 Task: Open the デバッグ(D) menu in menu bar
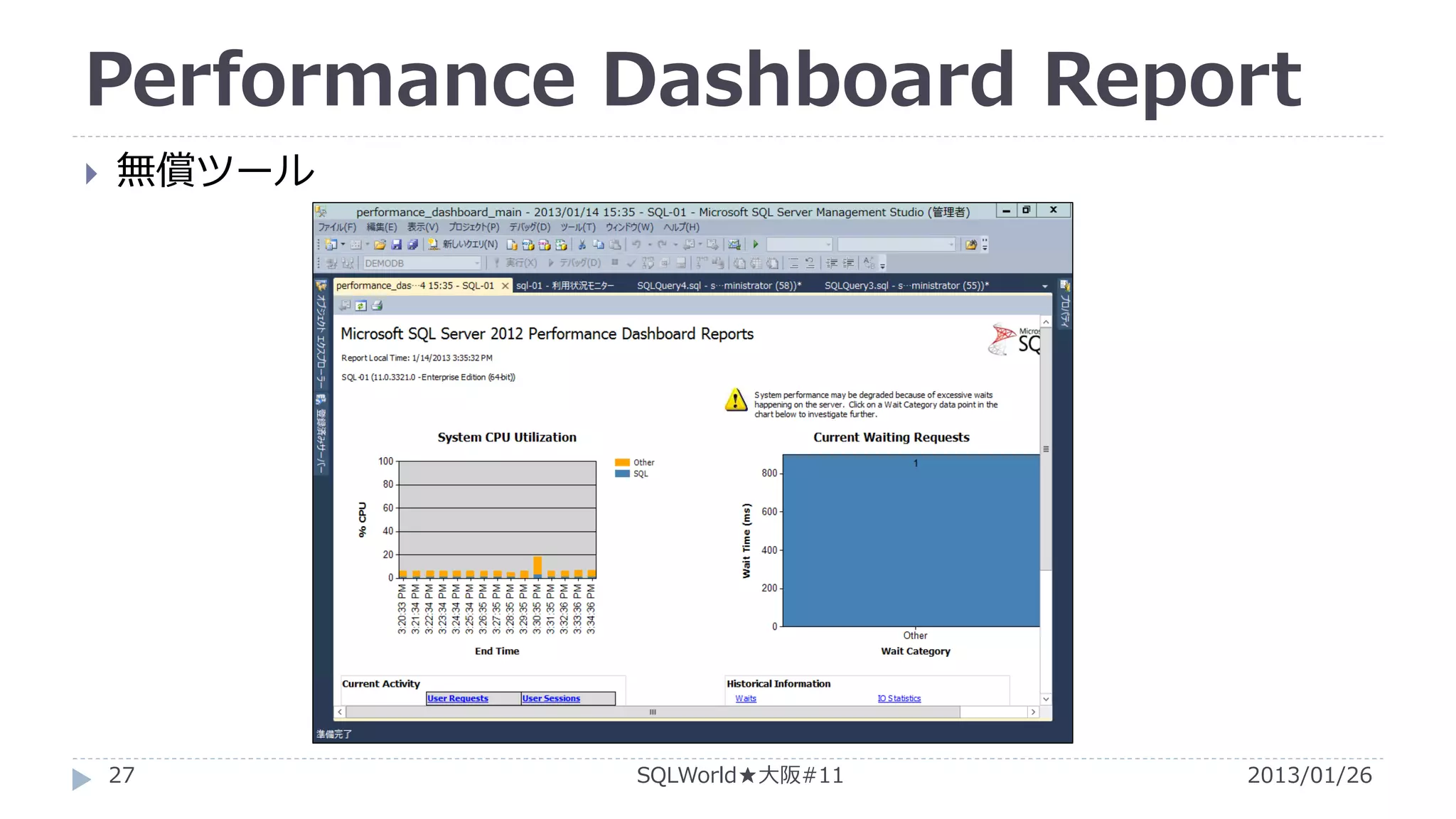(530, 227)
